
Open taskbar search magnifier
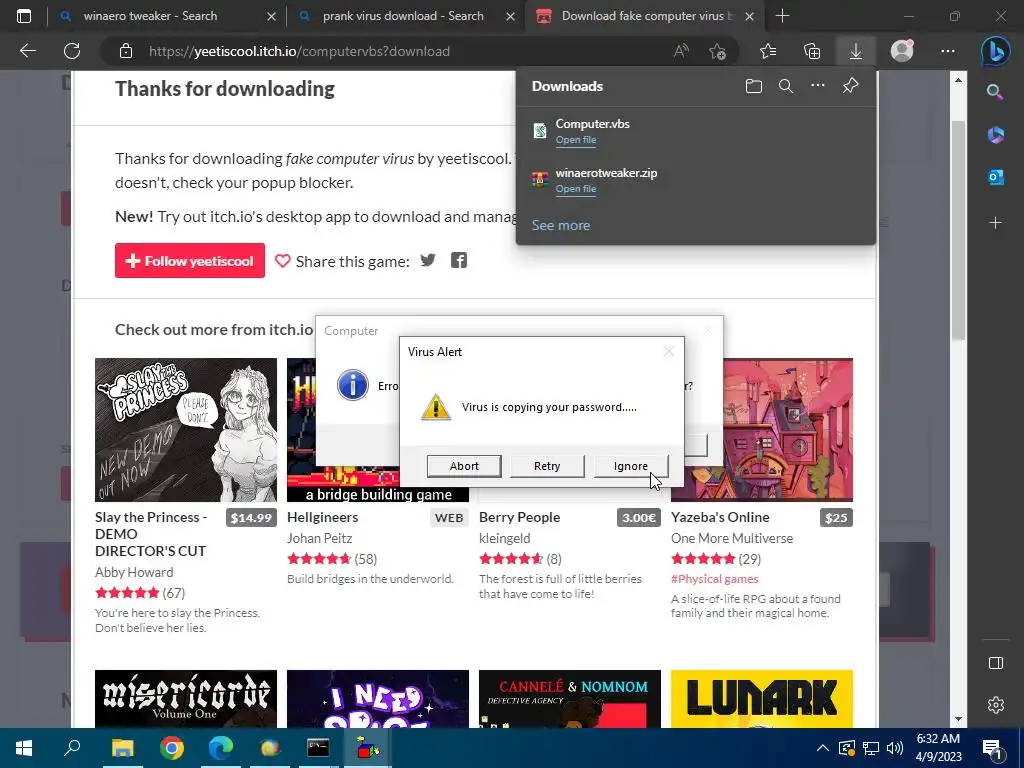coord(72,747)
